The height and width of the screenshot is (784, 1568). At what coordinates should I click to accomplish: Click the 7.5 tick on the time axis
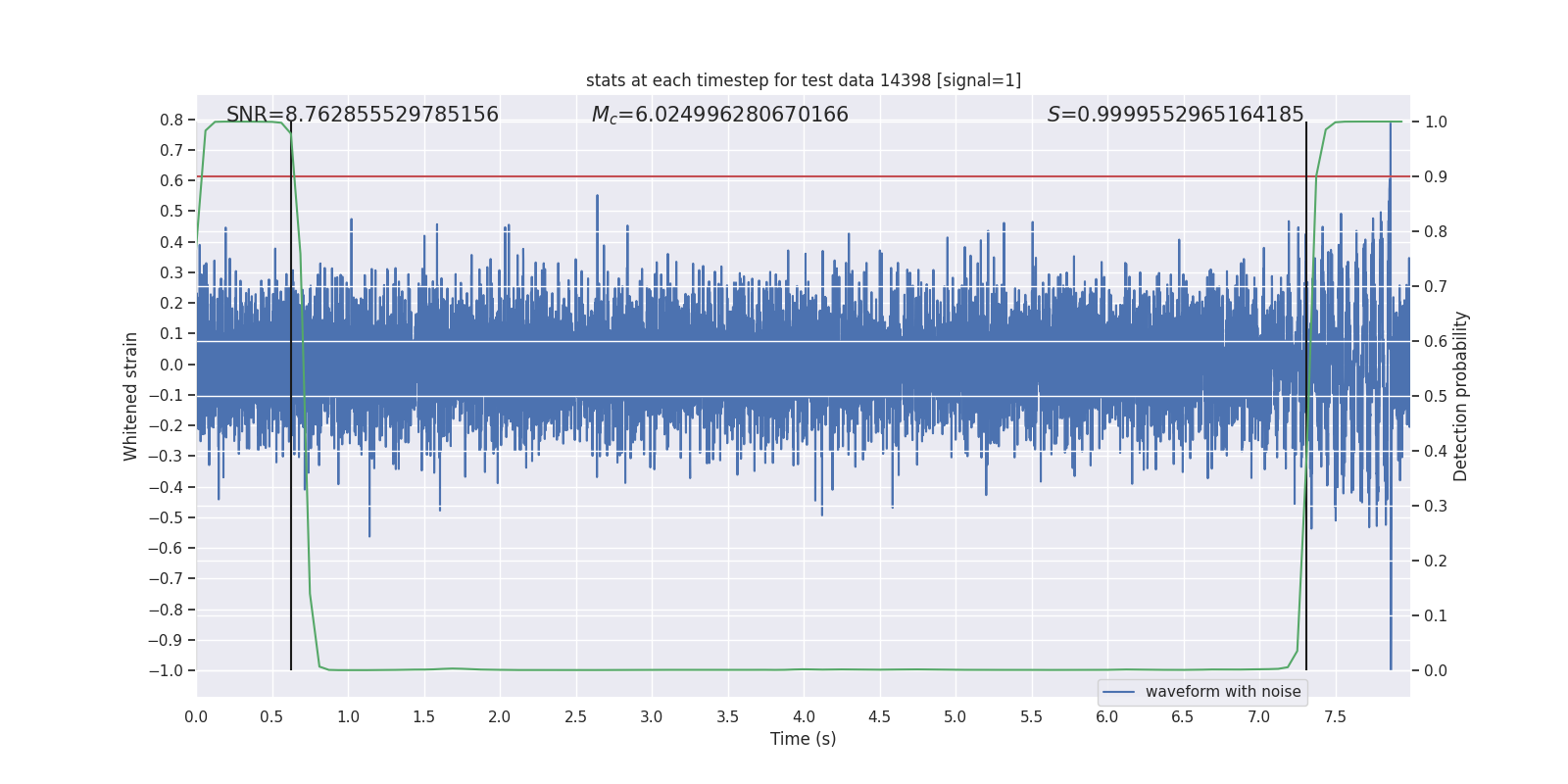click(1335, 716)
